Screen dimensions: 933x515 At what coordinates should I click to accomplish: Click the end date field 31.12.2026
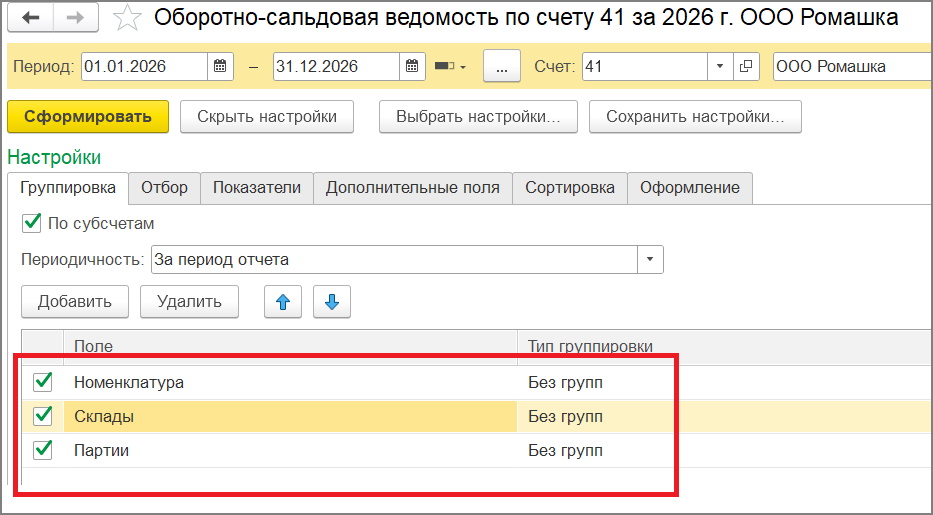[x=336, y=66]
